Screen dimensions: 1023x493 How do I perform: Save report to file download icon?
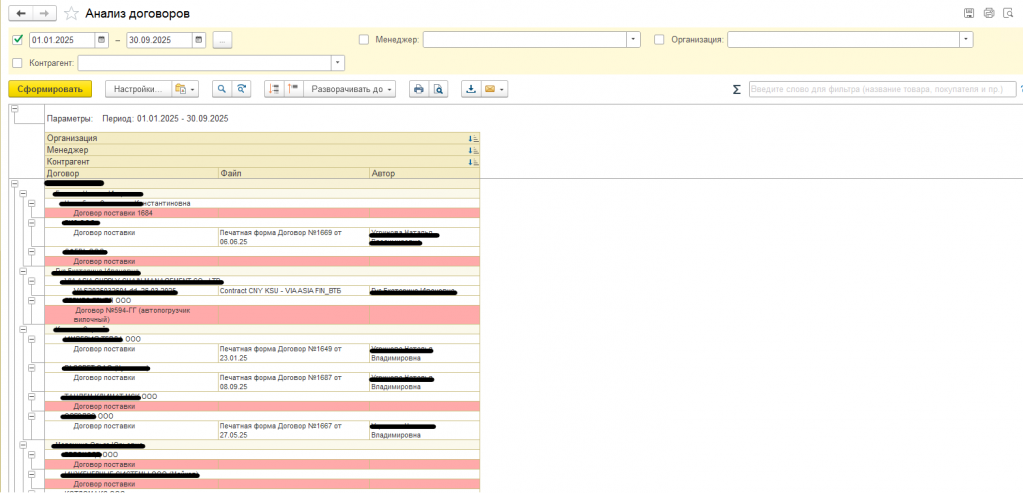470,89
